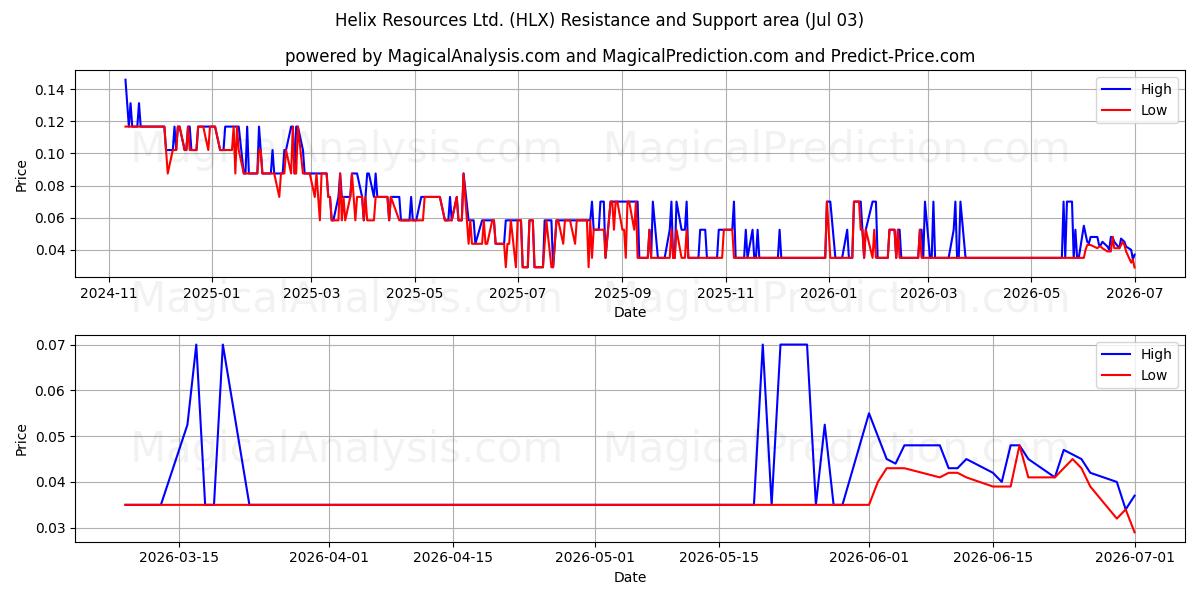Select the top chart y-axis value '0.08'
The height and width of the screenshot is (600, 1200).
(x=51, y=186)
